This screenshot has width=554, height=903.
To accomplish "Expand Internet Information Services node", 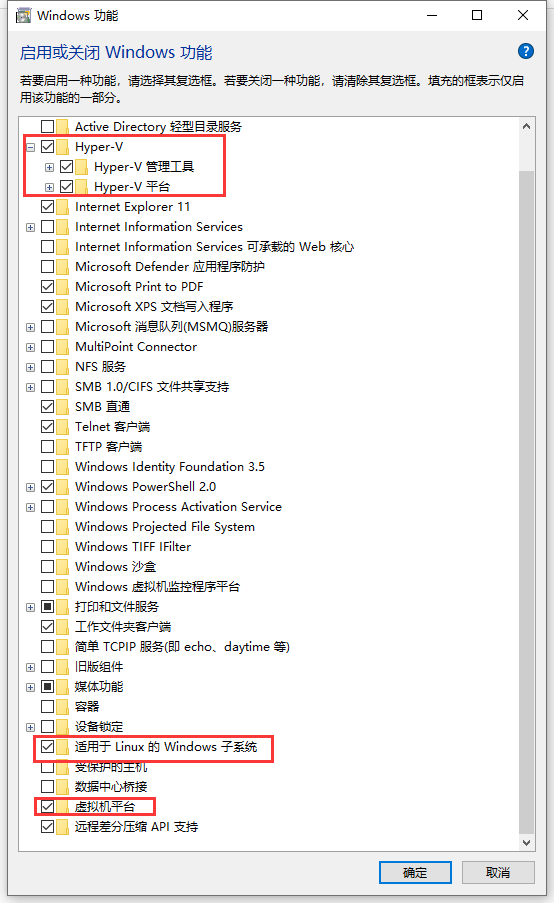I will [31, 227].
